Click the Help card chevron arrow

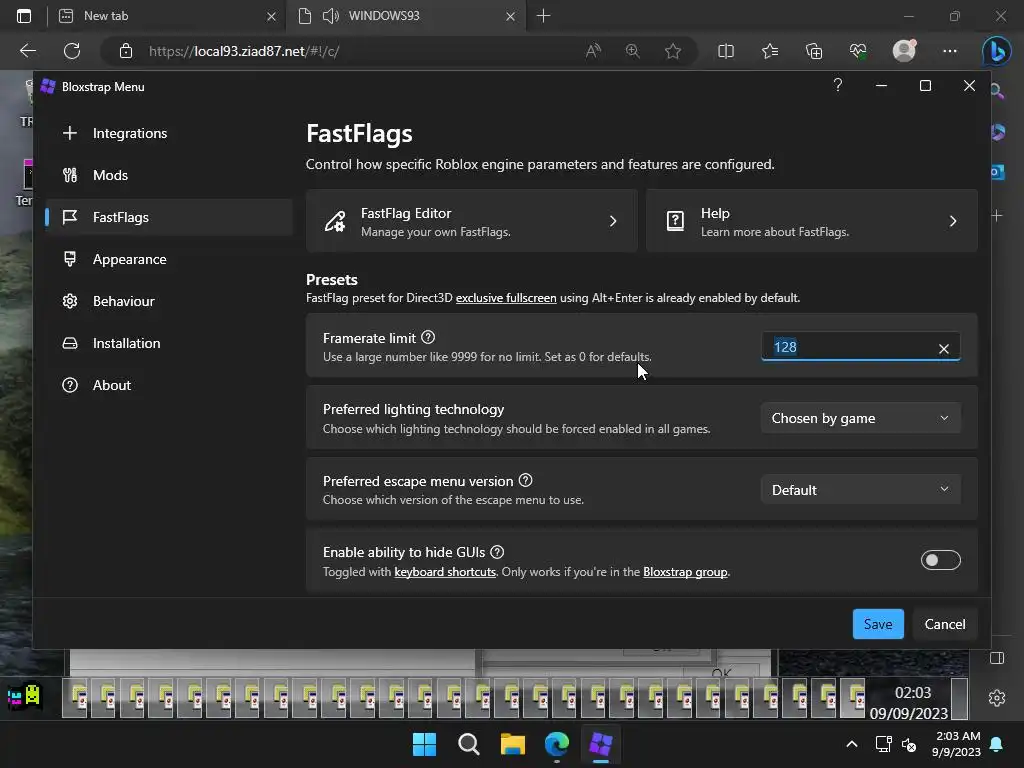tap(953, 221)
